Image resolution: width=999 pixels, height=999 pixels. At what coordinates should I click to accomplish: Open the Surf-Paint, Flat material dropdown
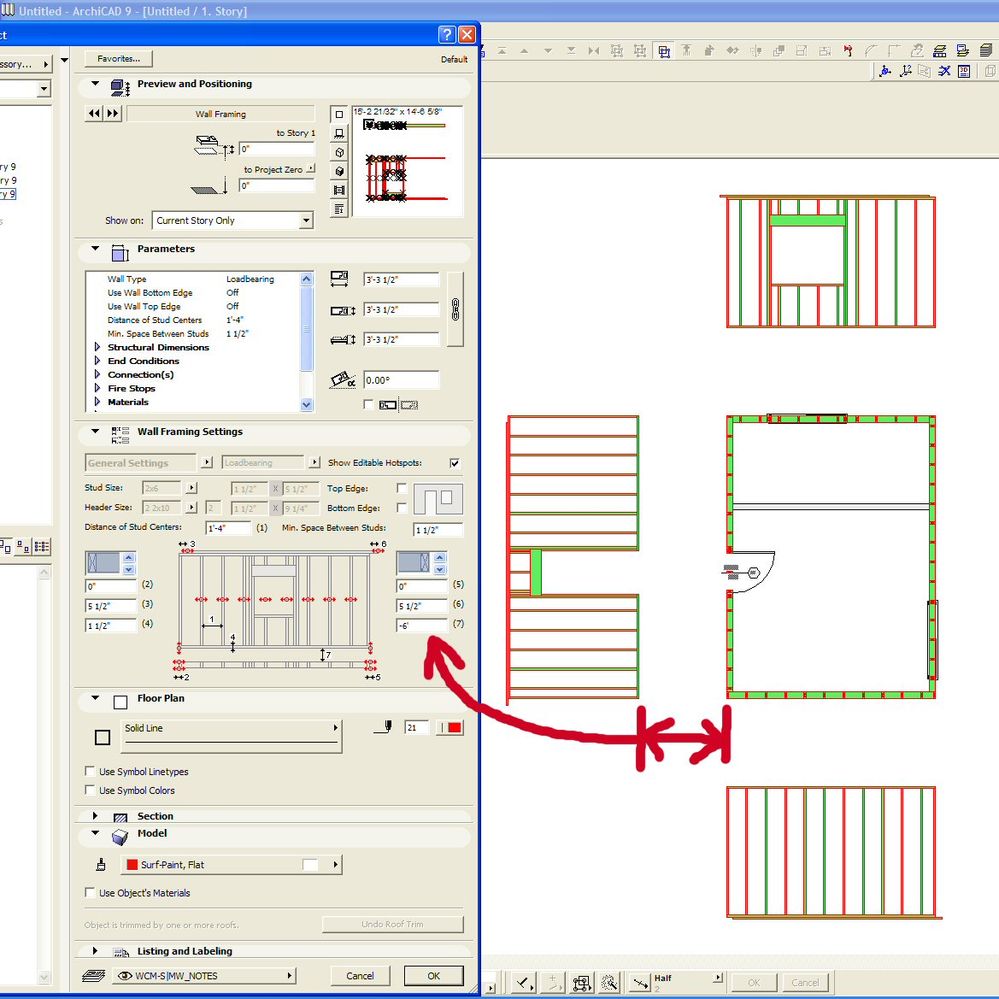point(231,865)
